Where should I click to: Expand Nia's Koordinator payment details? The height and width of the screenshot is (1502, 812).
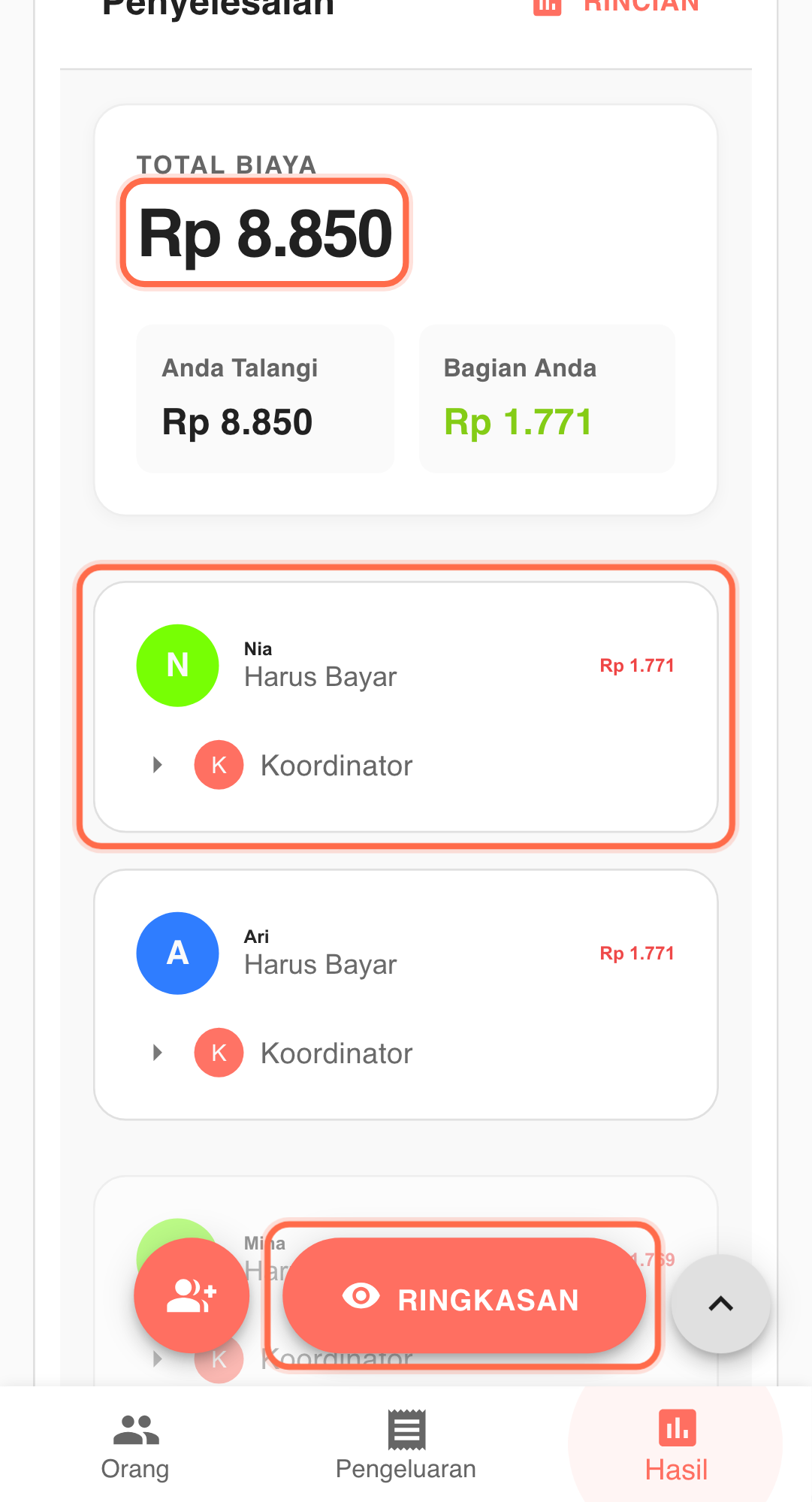[158, 766]
